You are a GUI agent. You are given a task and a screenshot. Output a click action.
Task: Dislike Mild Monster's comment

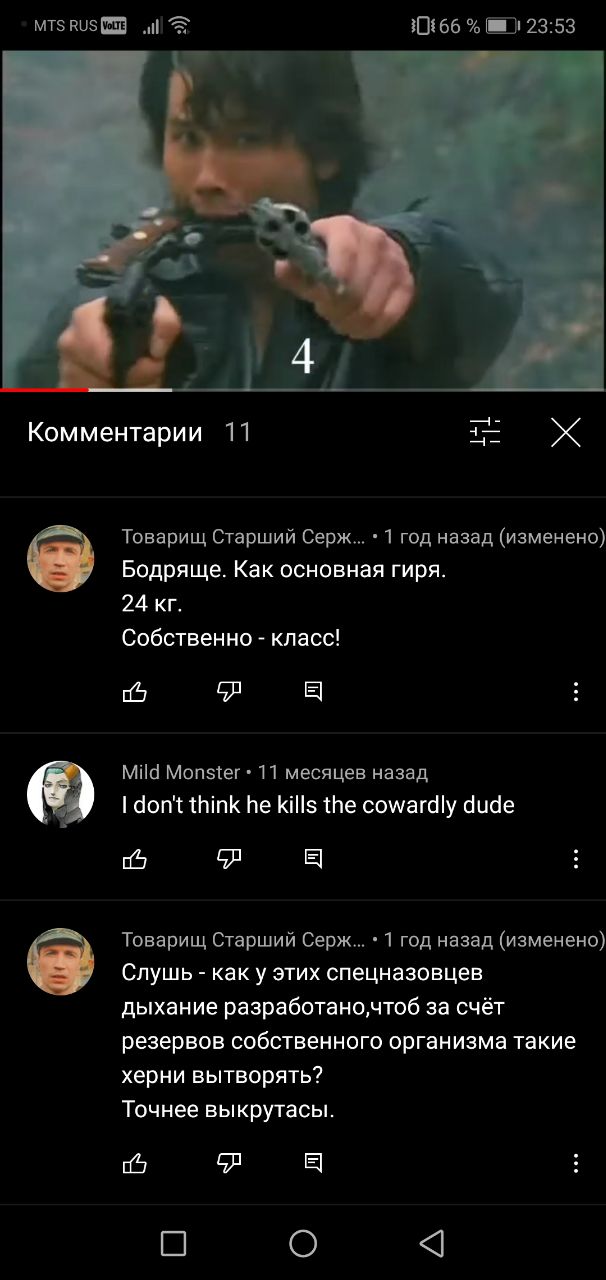[229, 858]
